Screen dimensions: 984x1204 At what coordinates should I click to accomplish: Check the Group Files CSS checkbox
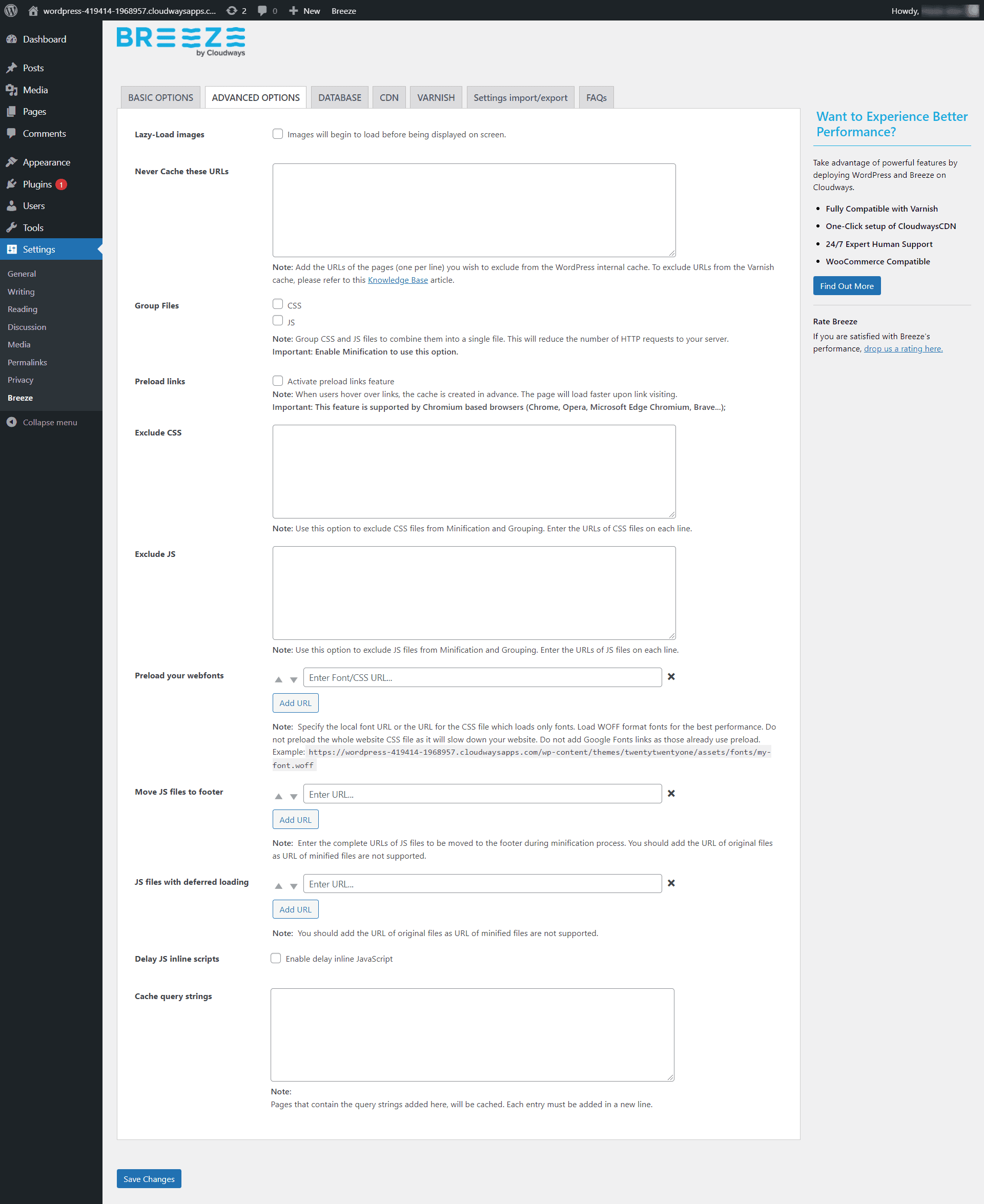[x=278, y=304]
